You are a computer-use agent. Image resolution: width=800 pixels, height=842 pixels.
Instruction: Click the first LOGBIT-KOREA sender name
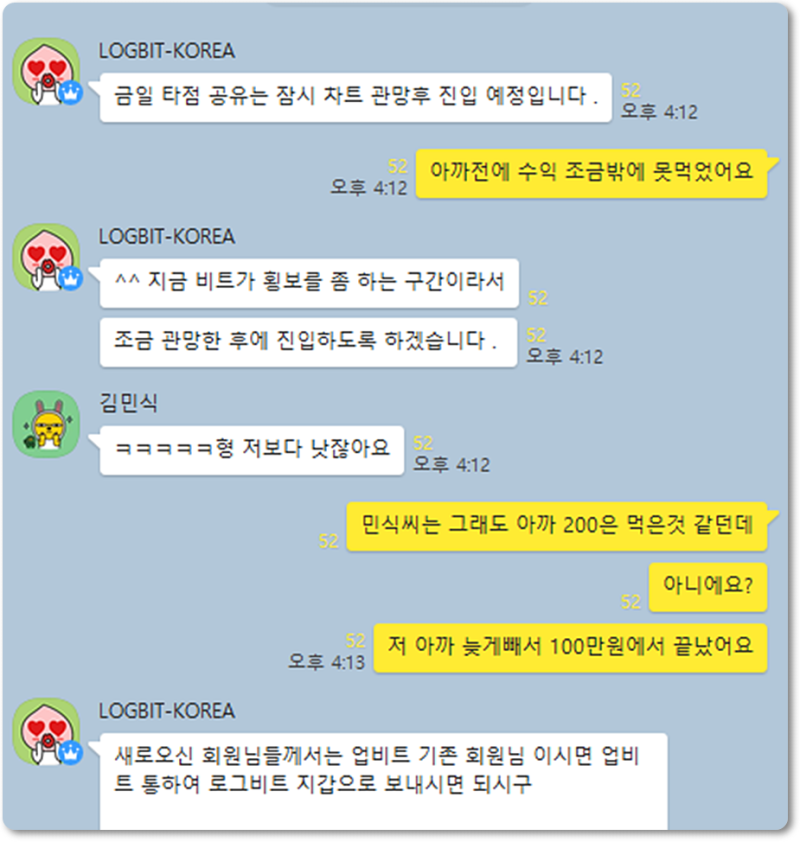tap(167, 51)
